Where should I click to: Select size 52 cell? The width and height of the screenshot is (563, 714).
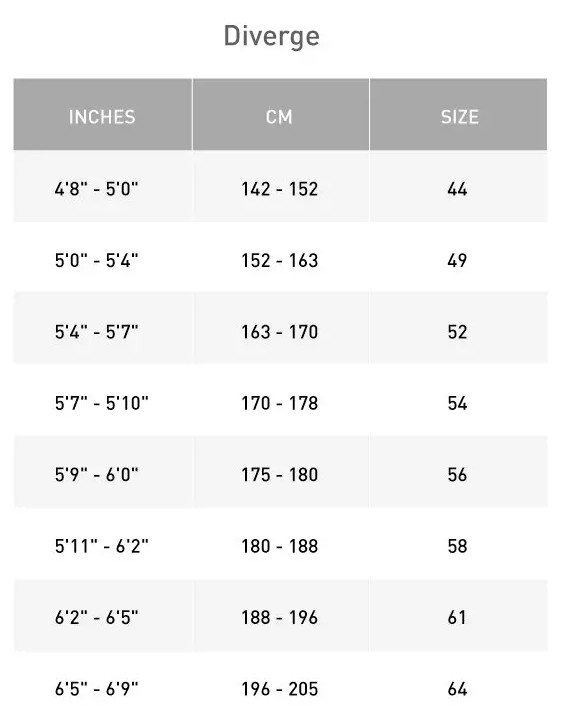[458, 330]
